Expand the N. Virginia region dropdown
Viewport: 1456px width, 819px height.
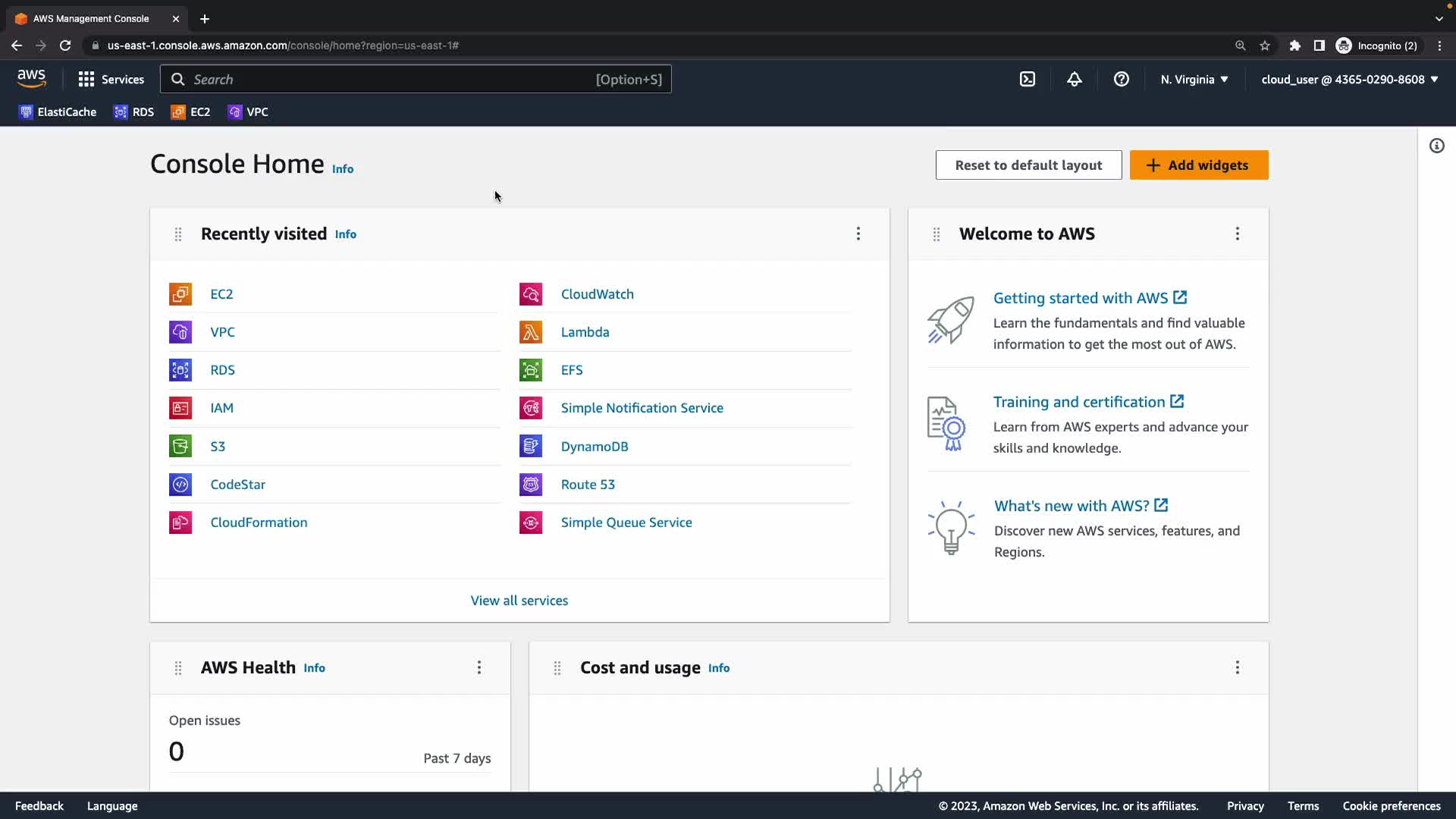click(1194, 79)
